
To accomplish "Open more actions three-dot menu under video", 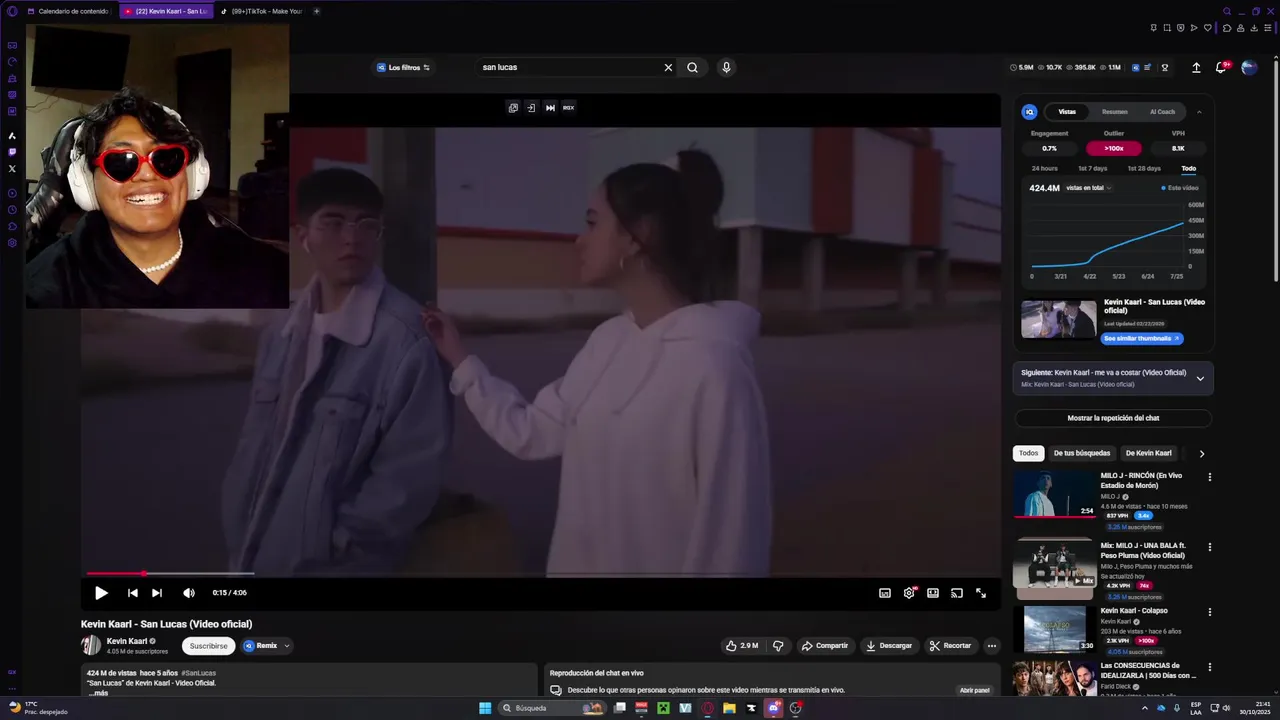I will pyautogui.click(x=992, y=646).
